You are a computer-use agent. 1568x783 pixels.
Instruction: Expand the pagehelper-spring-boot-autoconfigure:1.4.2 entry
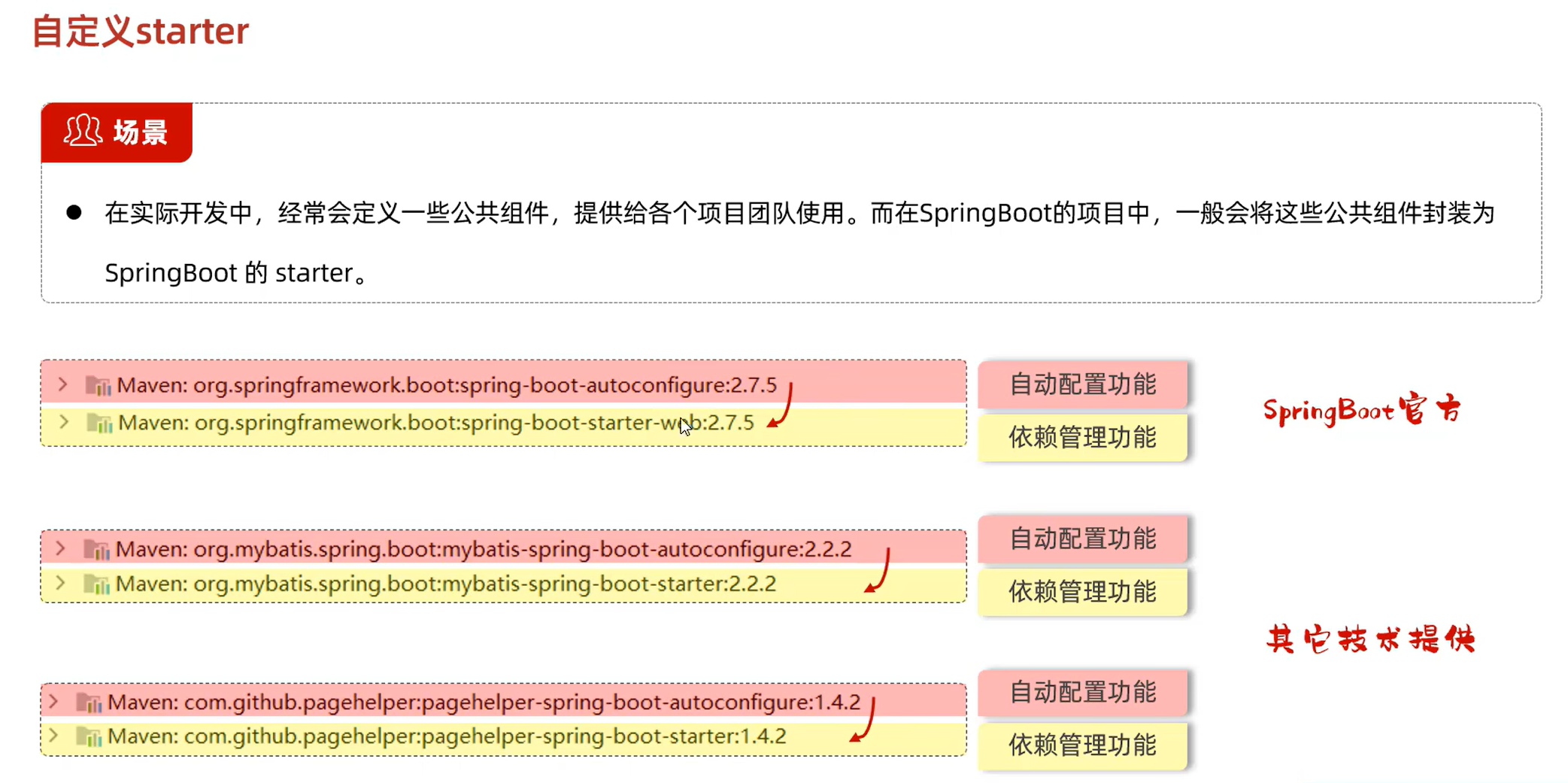[x=53, y=702]
